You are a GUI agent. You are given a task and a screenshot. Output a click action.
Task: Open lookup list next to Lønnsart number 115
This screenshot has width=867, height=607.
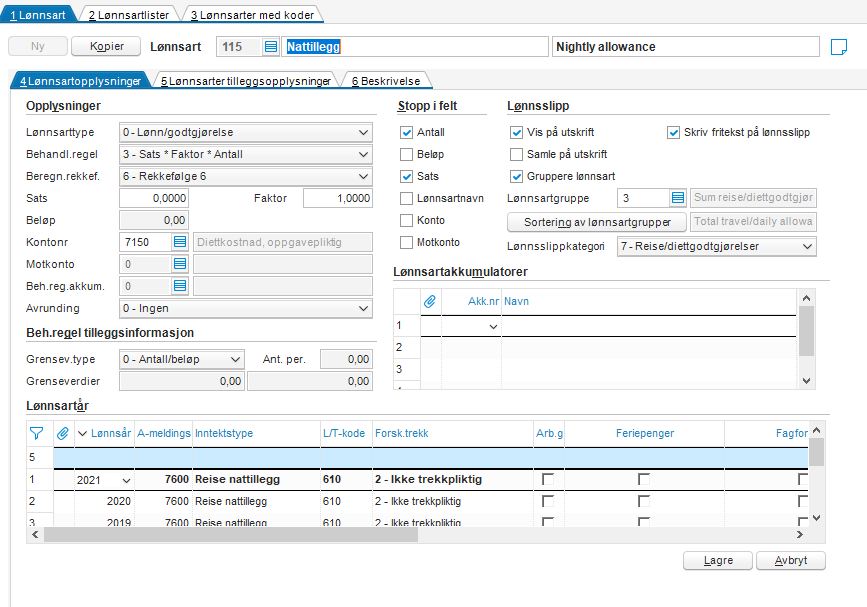pos(271,47)
